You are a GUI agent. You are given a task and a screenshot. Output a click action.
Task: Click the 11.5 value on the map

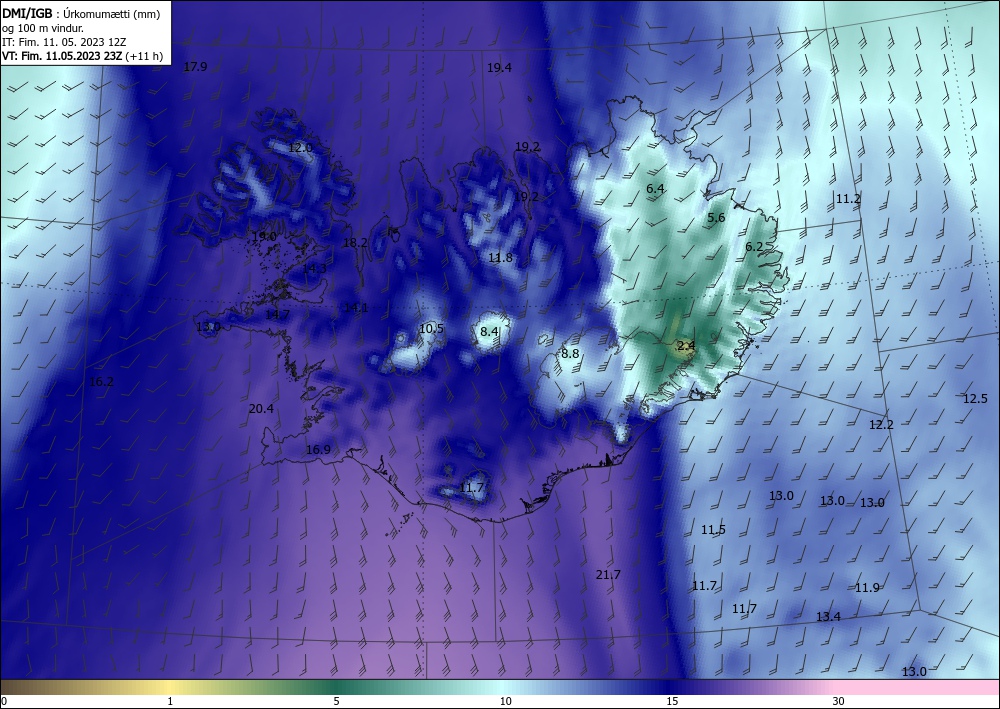coord(713,530)
